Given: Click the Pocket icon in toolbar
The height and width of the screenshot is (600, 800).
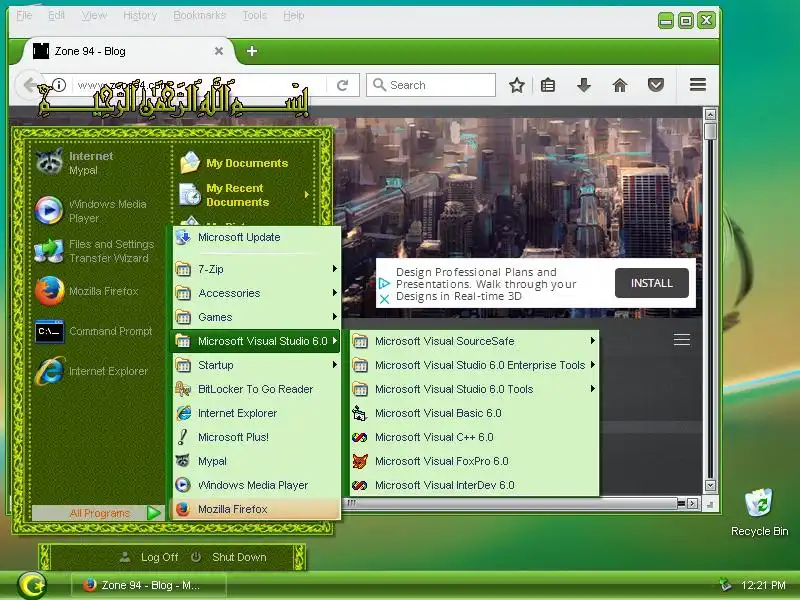Looking at the screenshot, I should point(656,85).
